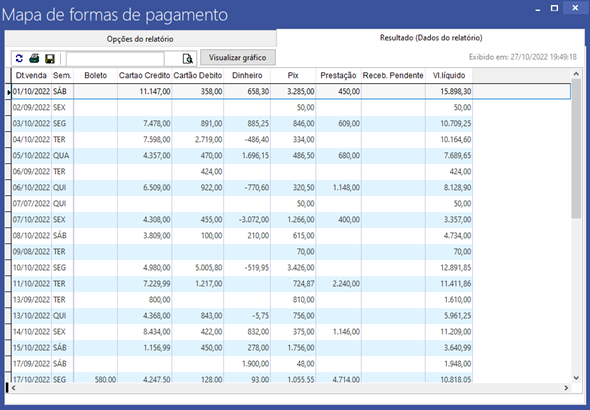
Task: Click the Visualizar gráfico button
Action: pos(237,58)
